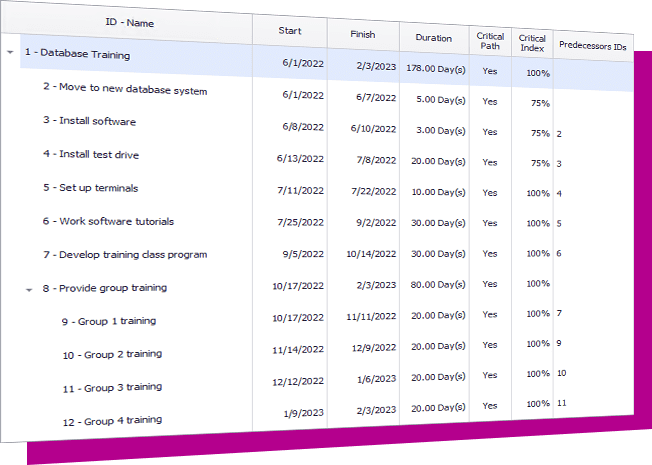Click the 6/10/2022 finish date cell
652x465 pixels.
[373, 129]
